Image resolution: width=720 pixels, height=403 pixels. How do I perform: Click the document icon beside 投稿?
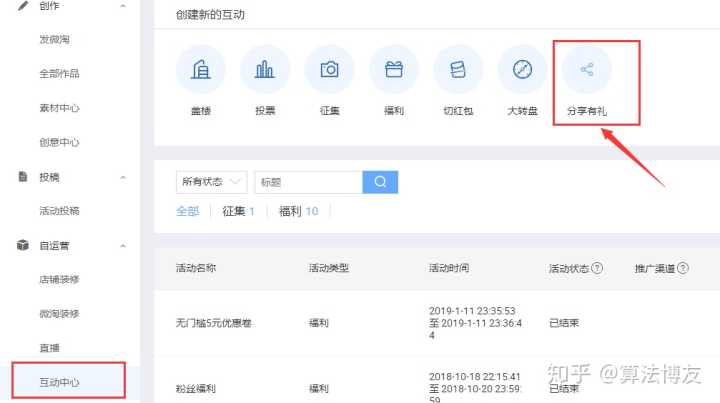click(x=22, y=177)
